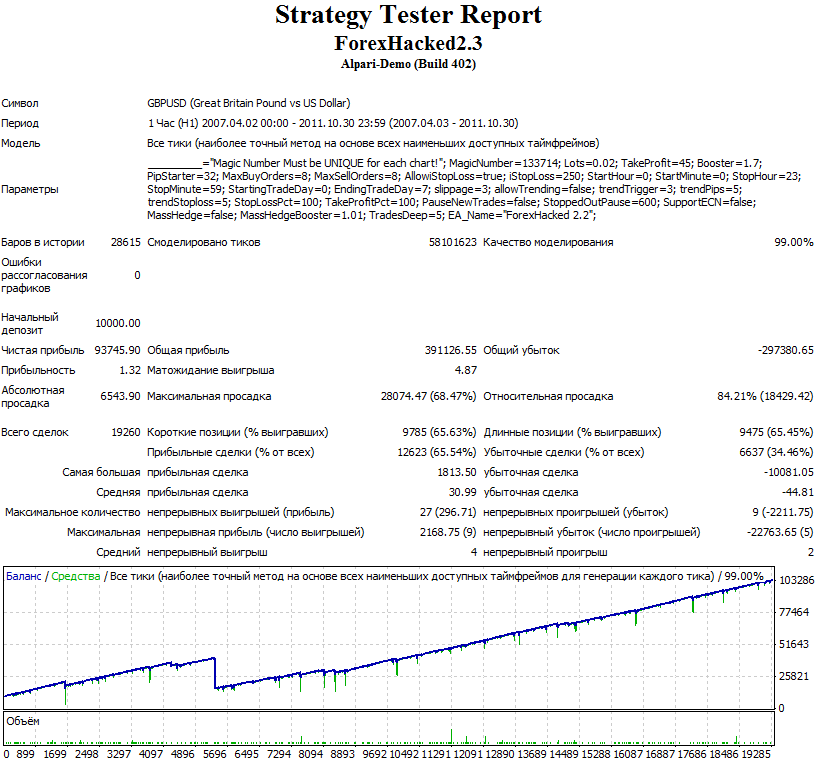Click the Всего сделок value 19260
819x761 pixels.
126,432
